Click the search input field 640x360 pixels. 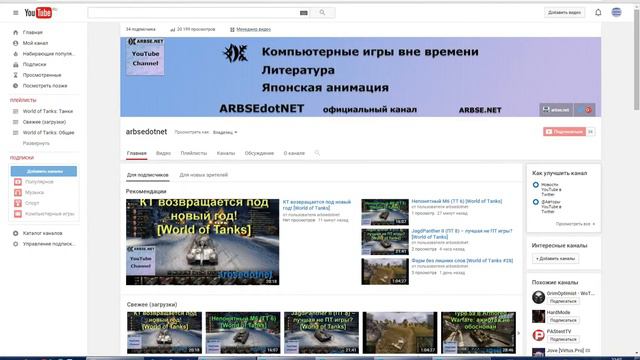point(193,13)
